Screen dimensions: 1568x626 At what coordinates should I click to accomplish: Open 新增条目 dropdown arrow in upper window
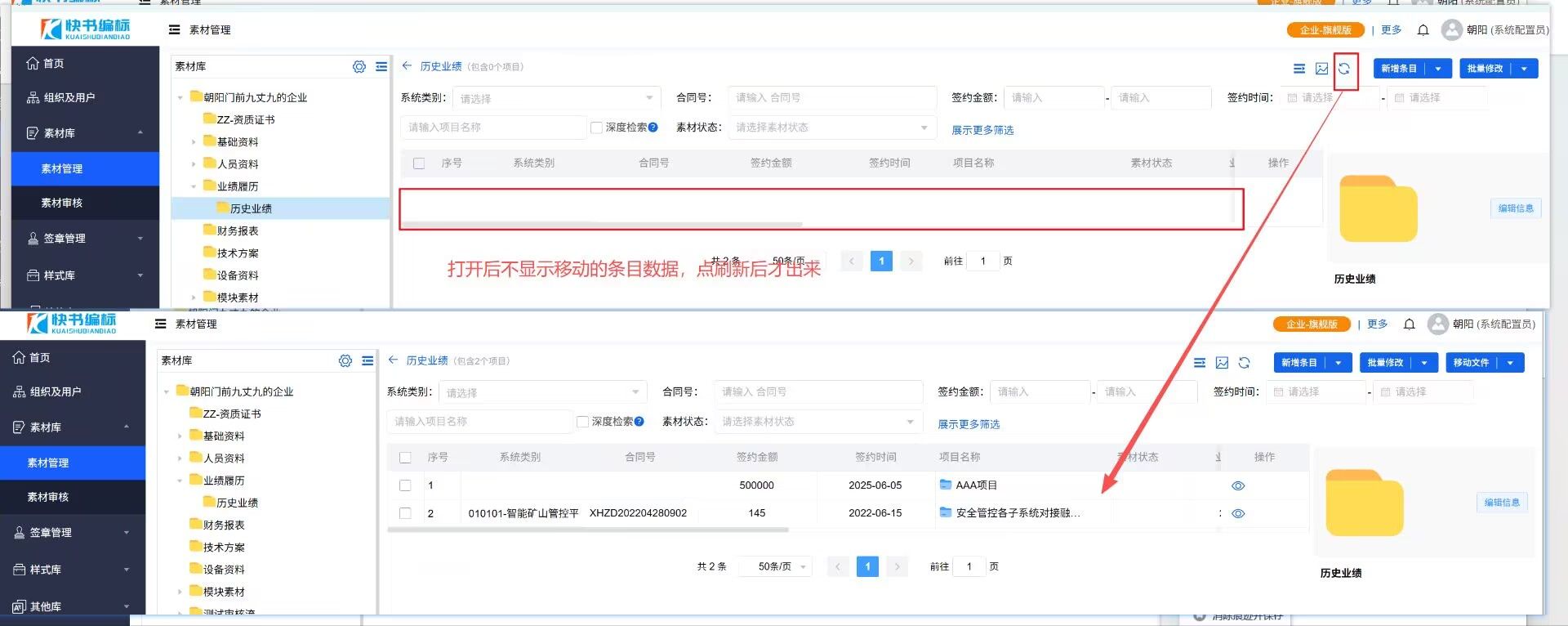pos(1438,69)
